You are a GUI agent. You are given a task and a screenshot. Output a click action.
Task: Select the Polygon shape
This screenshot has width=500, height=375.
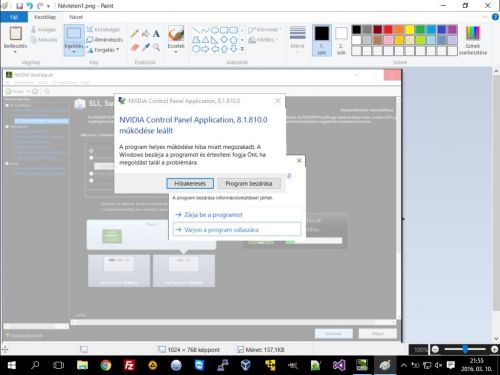pos(196,40)
